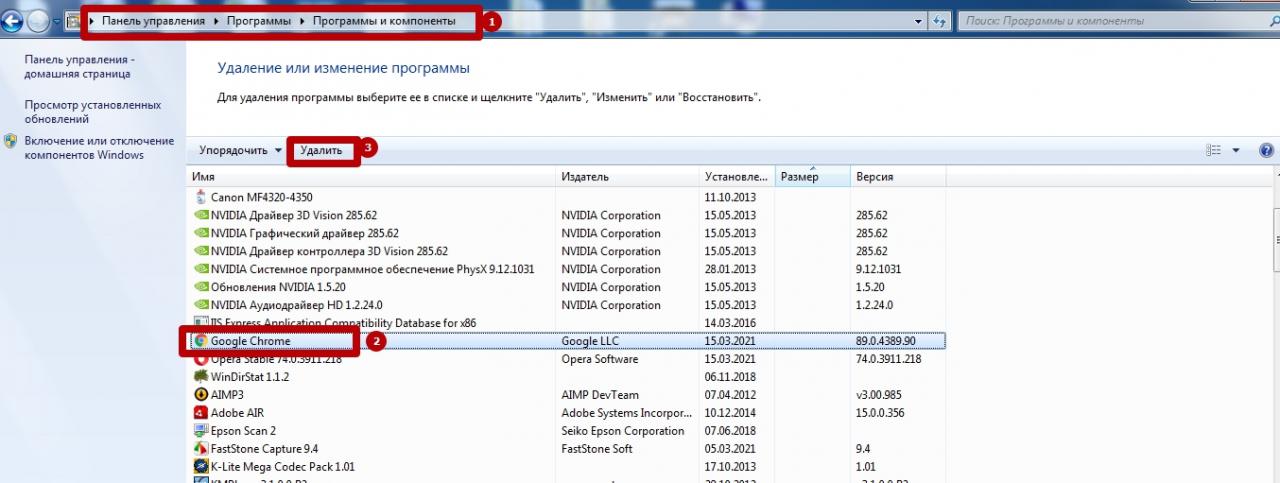Click the AIMP3 program icon
This screenshot has width=1280, height=483.
(x=201, y=395)
